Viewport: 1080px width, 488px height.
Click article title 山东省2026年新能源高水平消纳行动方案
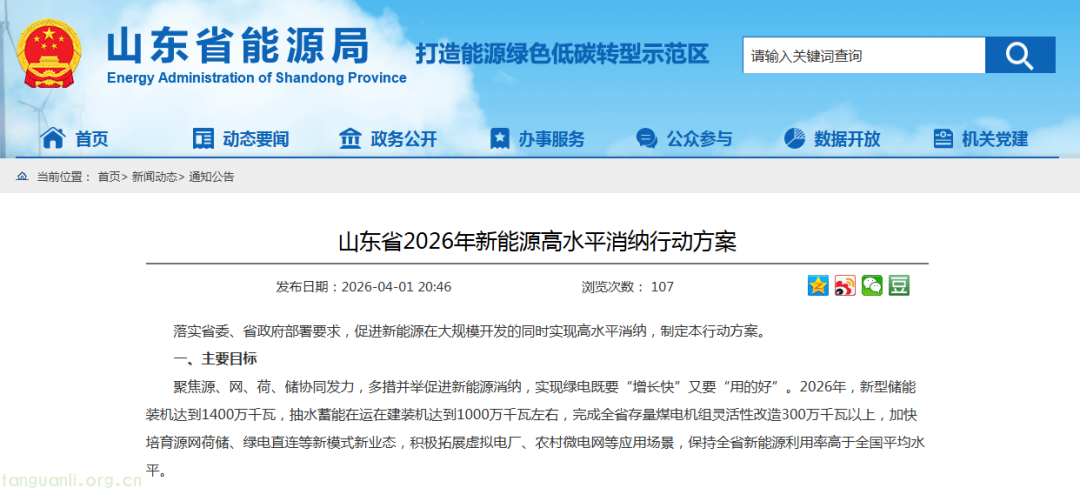(537, 242)
